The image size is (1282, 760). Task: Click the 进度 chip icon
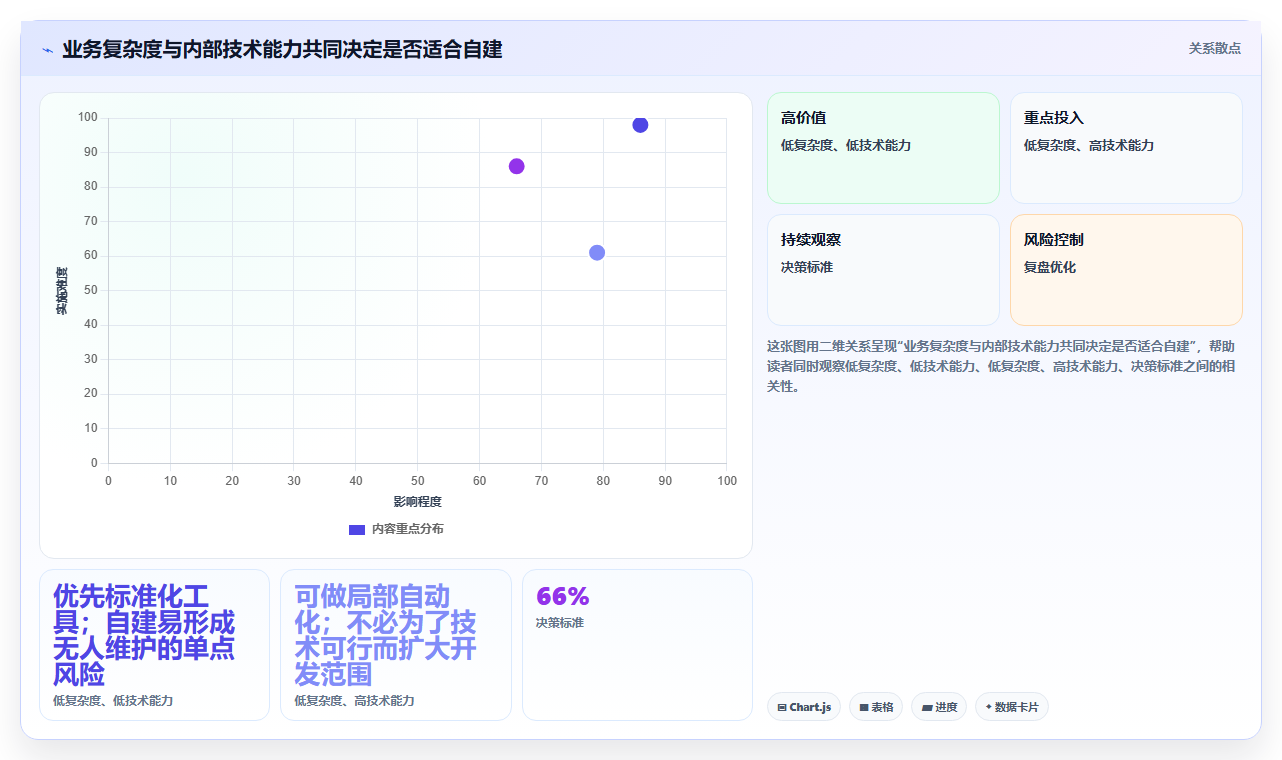click(927, 707)
